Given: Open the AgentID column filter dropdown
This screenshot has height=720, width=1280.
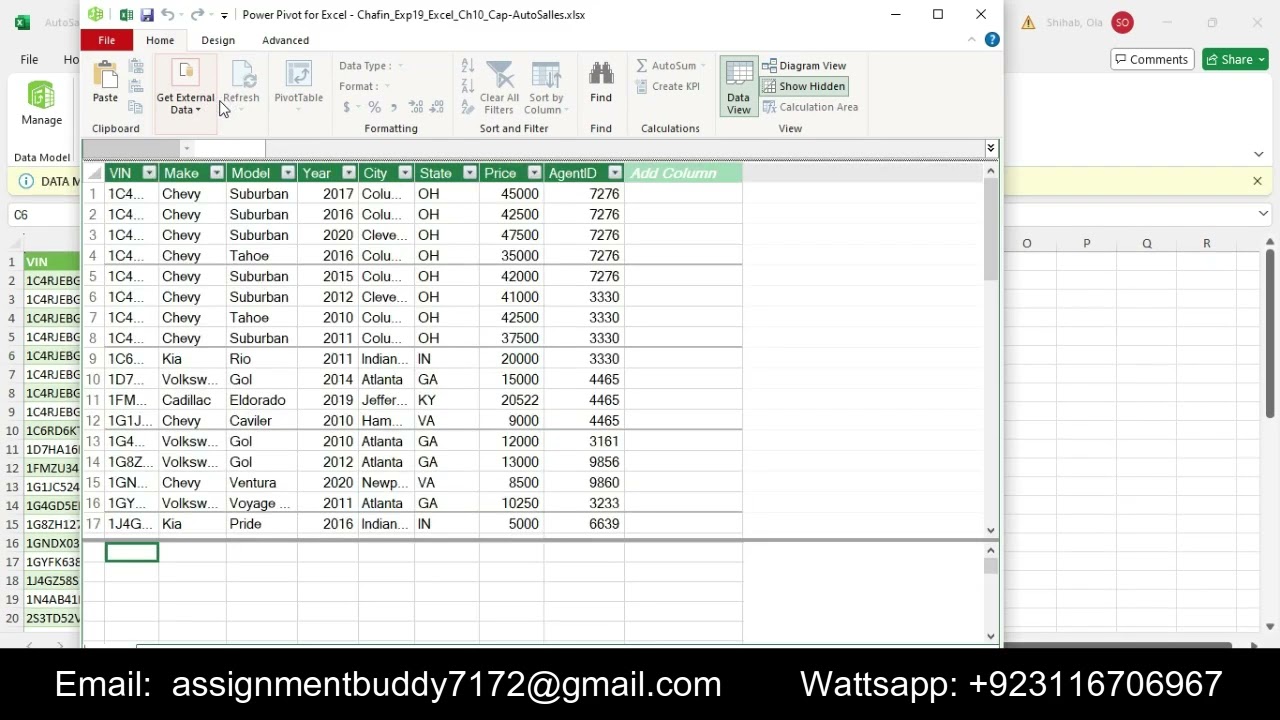Looking at the screenshot, I should (x=615, y=173).
